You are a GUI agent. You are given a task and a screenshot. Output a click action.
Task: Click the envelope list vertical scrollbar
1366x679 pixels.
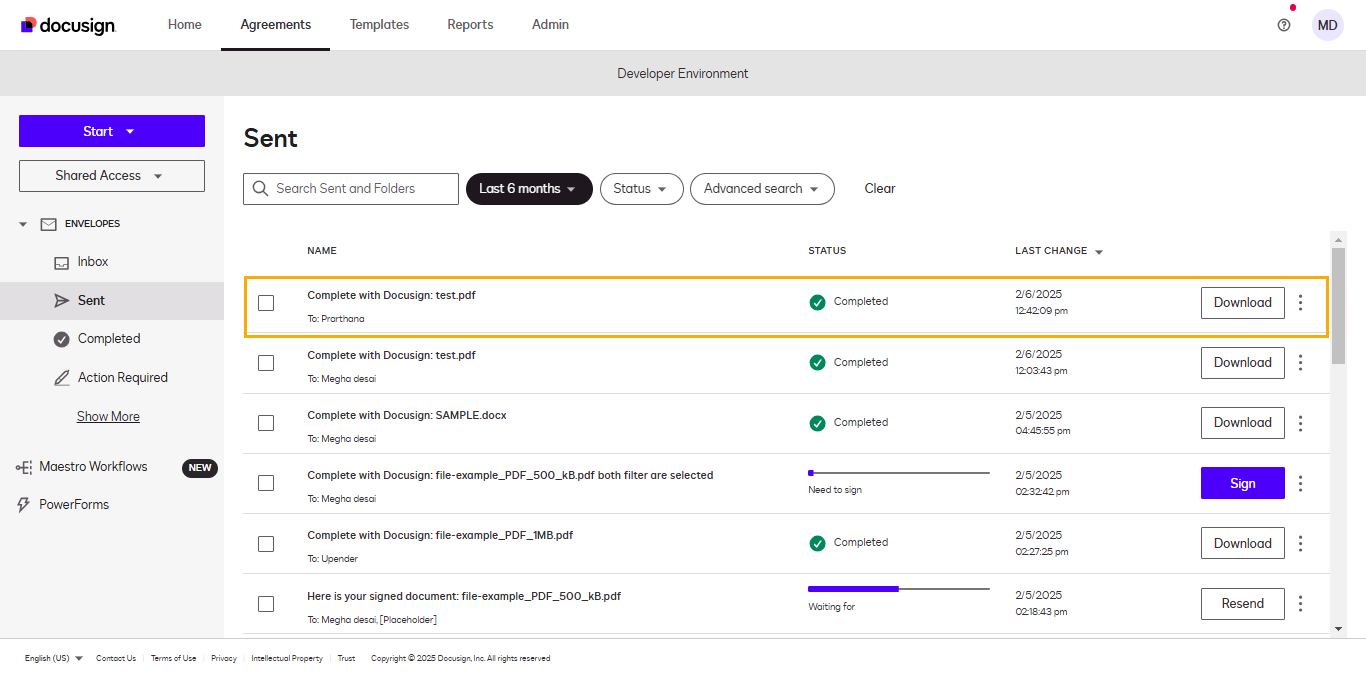[x=1338, y=305]
